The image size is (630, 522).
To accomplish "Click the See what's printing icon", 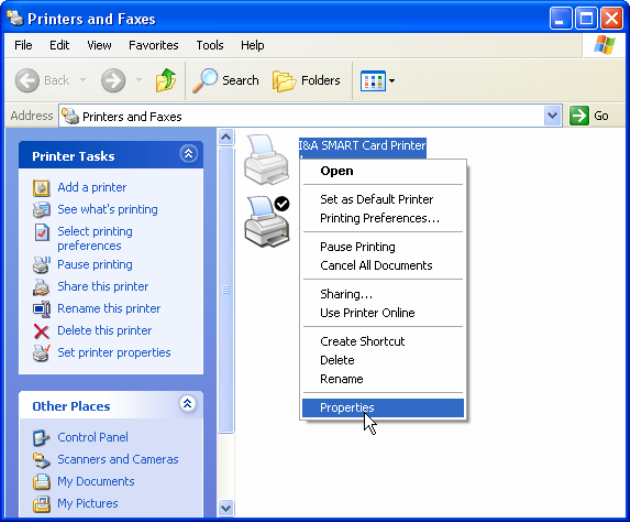I will tap(41, 209).
